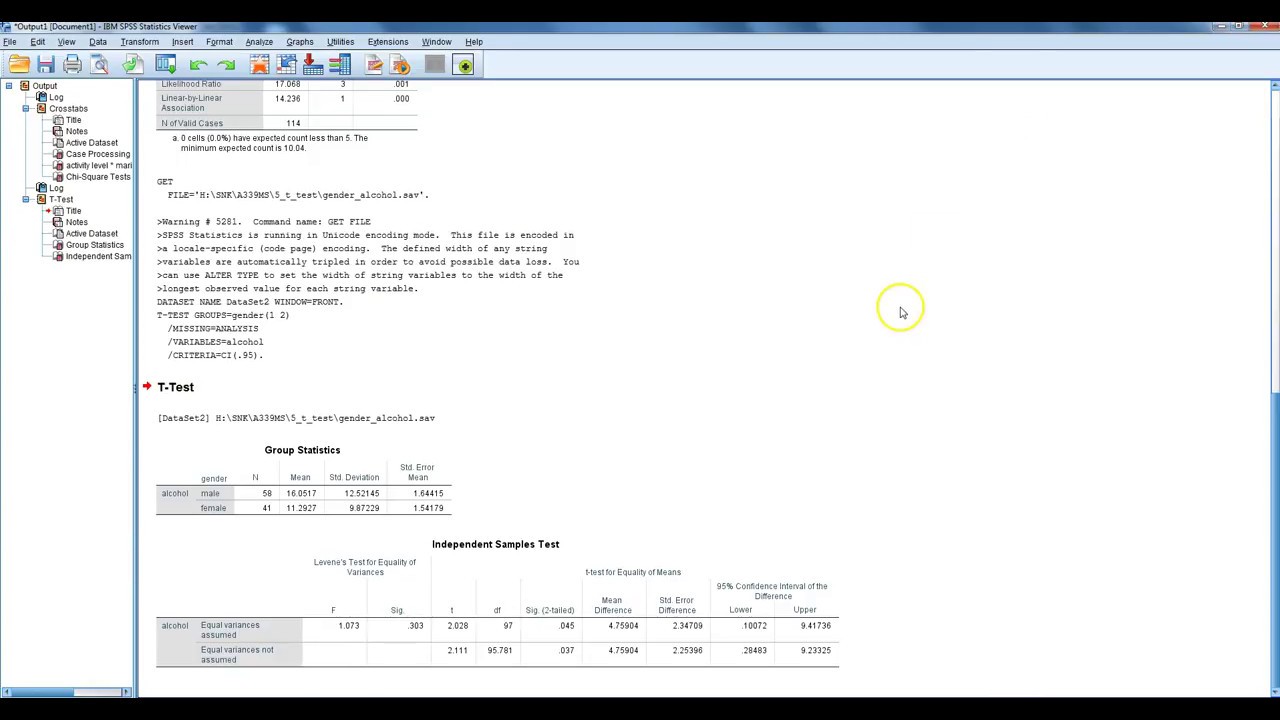Open the Format menu
Screen dimensions: 1280x720
[x=219, y=42]
